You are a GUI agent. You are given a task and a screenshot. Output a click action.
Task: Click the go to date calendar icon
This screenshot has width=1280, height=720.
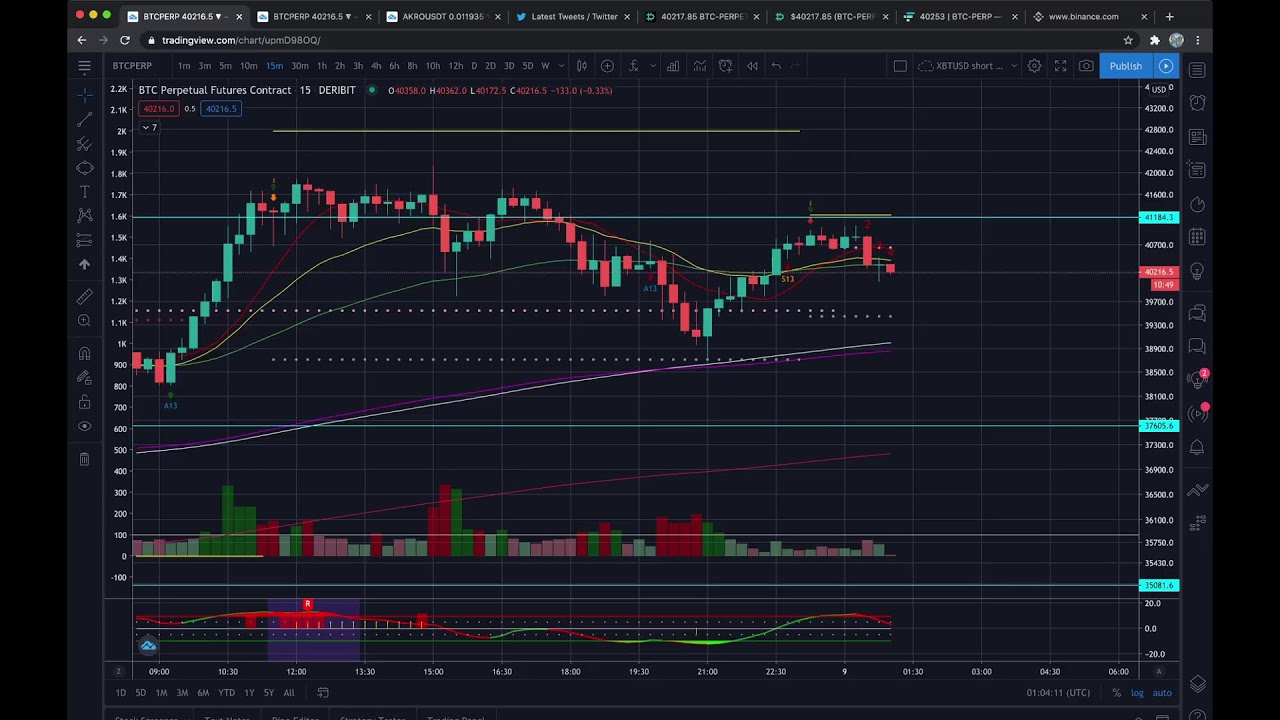coord(323,692)
